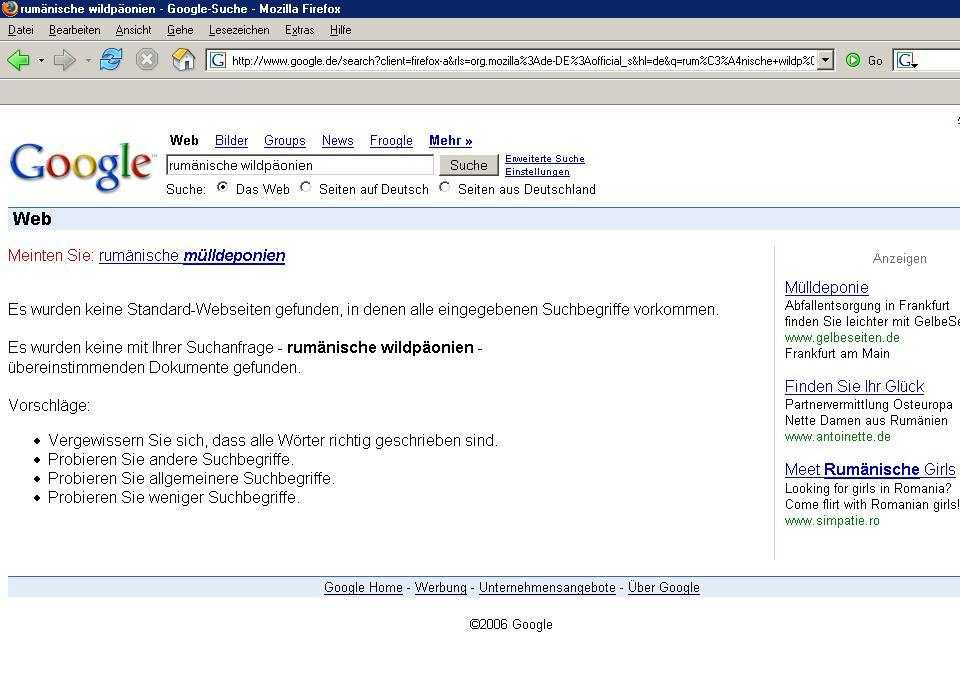Click the Web tab label
960x694 pixels.
pyautogui.click(x=184, y=141)
